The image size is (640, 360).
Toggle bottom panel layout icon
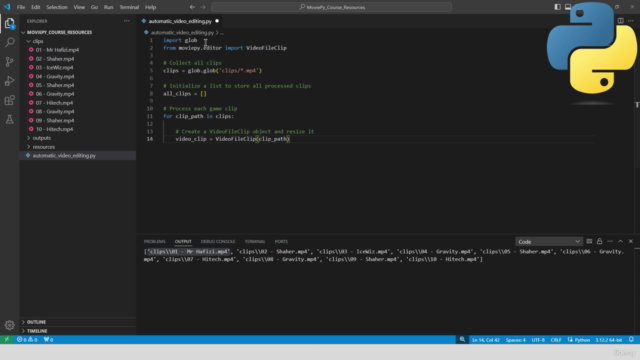point(568,7)
